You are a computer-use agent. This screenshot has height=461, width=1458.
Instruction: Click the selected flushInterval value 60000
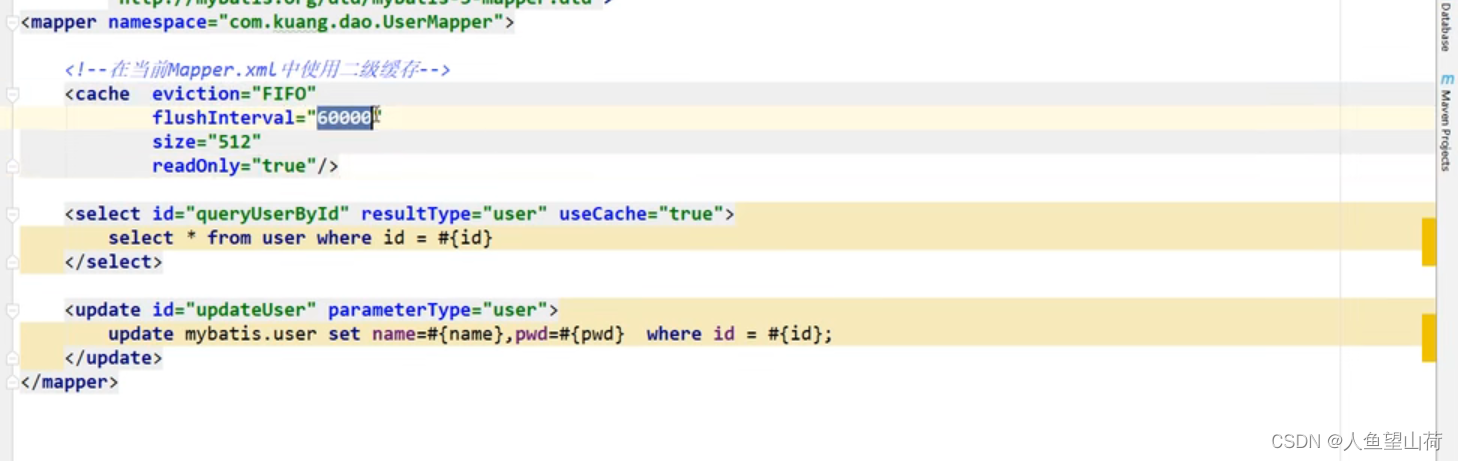click(345, 118)
